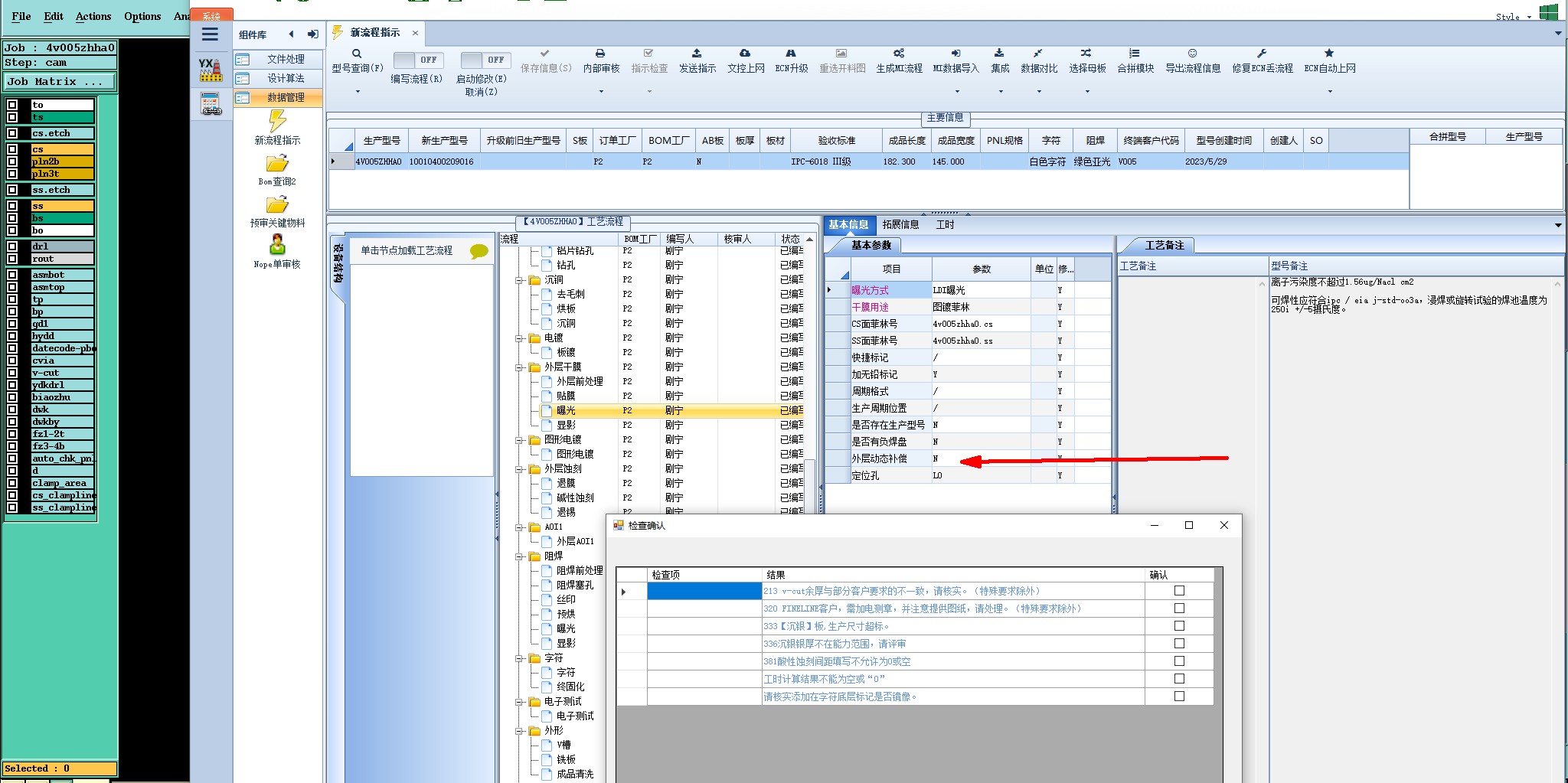Open the Actions menu
This screenshot has height=783, width=1568.
pos(93,16)
